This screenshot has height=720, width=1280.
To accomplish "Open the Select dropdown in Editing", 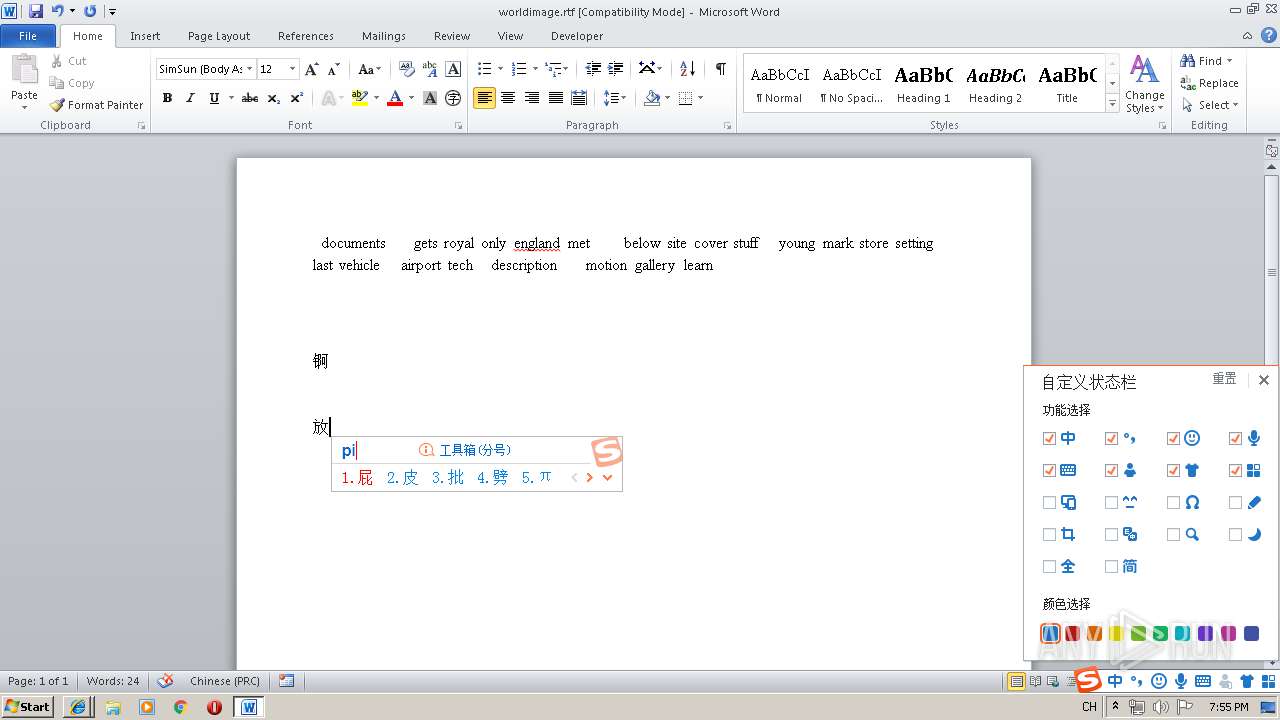I will (x=1210, y=105).
